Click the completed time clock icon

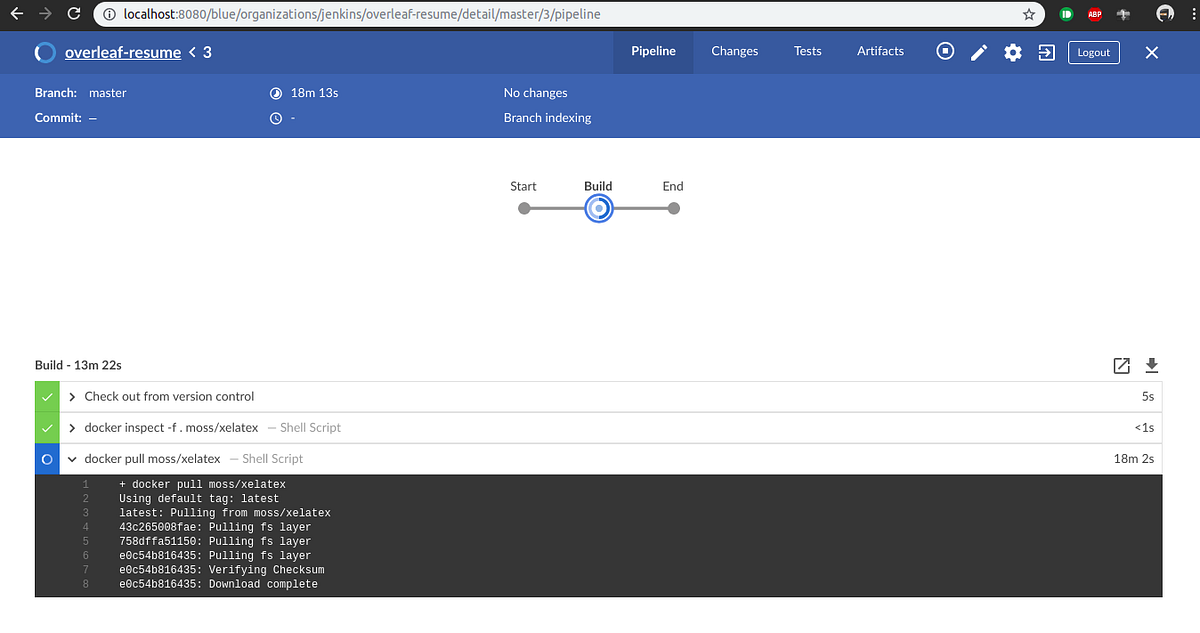point(276,118)
